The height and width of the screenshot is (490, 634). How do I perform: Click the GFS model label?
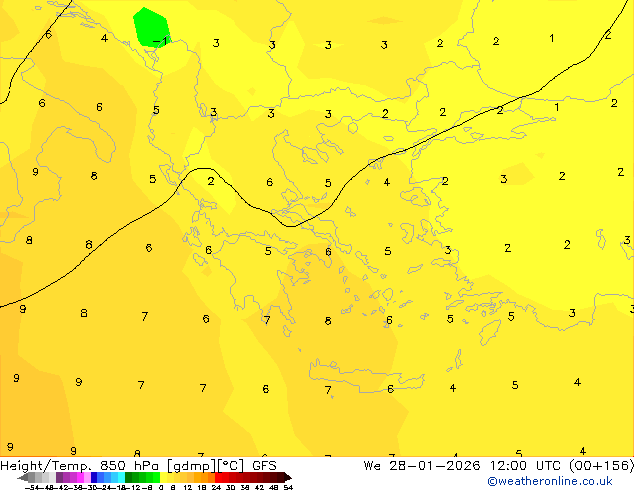tap(264, 466)
